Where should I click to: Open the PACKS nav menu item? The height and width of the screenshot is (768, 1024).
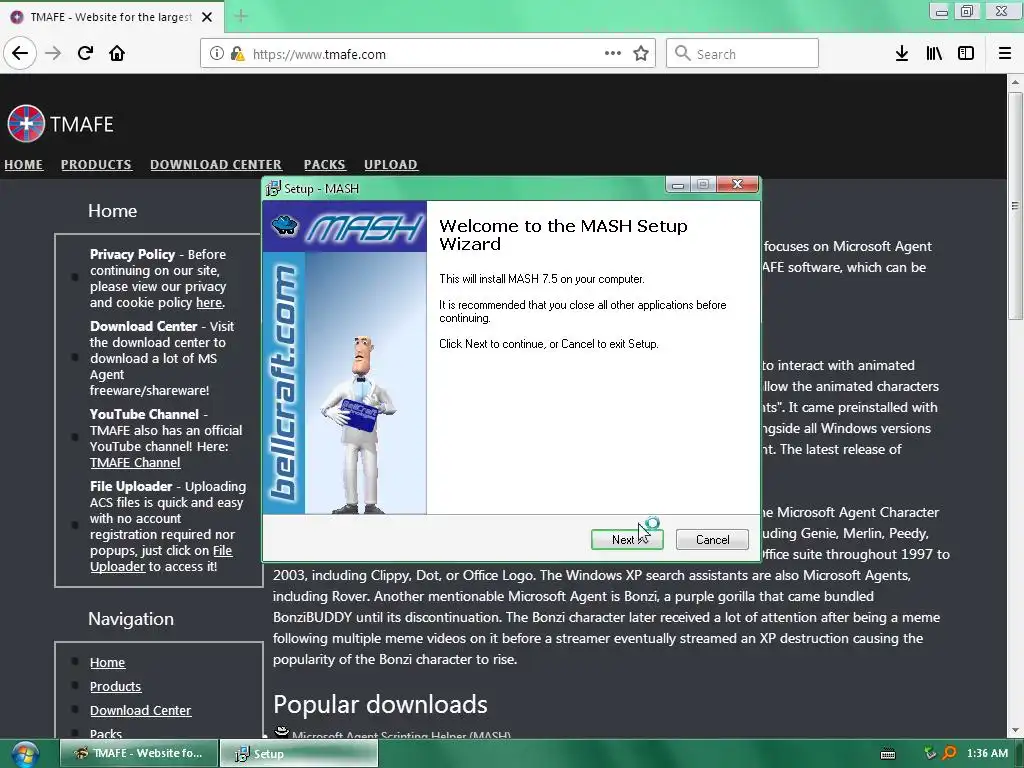tap(325, 165)
